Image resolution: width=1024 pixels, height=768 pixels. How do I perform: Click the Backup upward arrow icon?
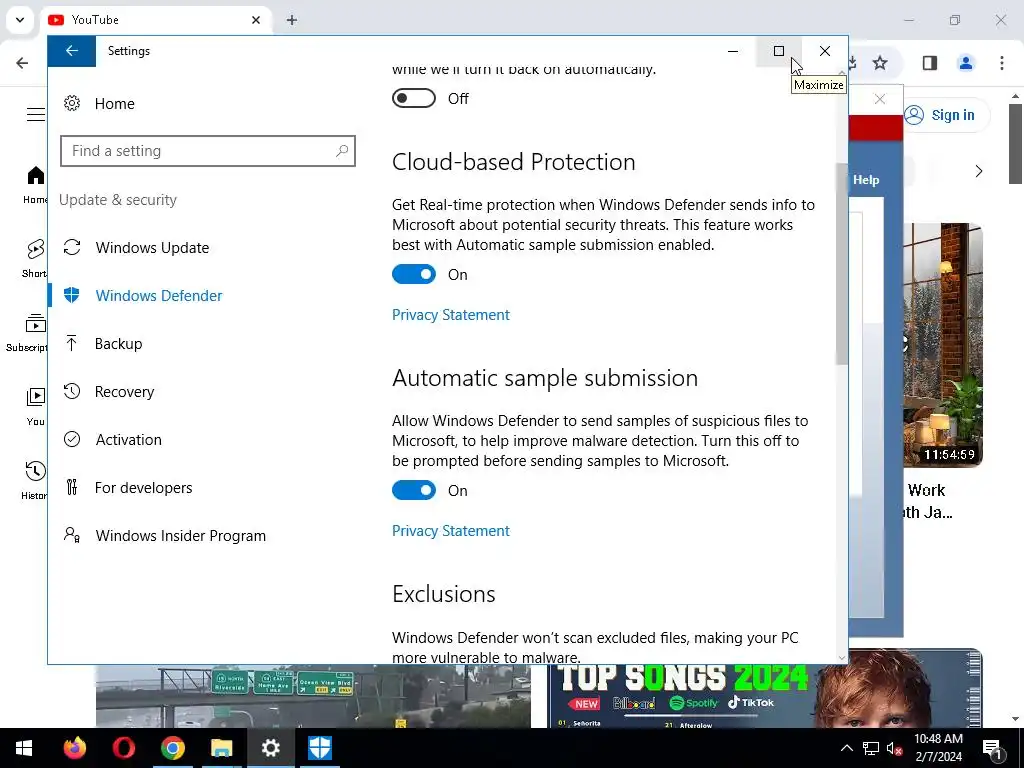pyautogui.click(x=72, y=343)
